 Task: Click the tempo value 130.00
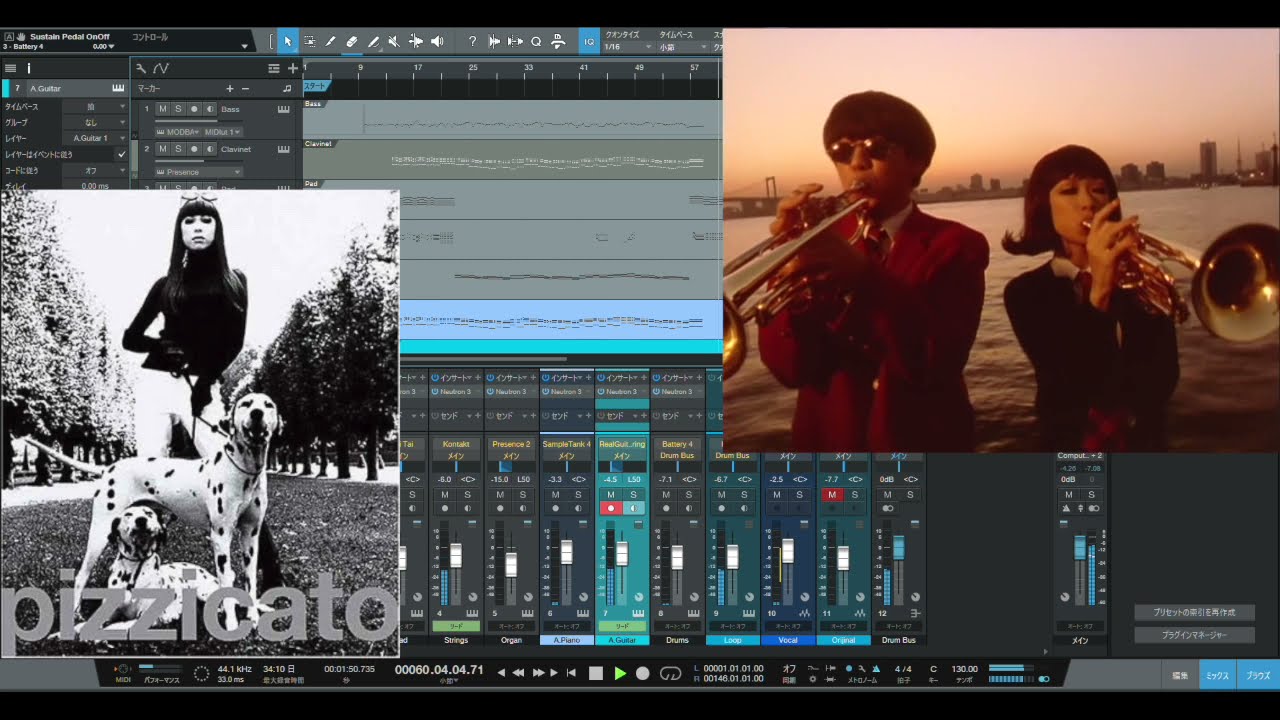click(964, 669)
